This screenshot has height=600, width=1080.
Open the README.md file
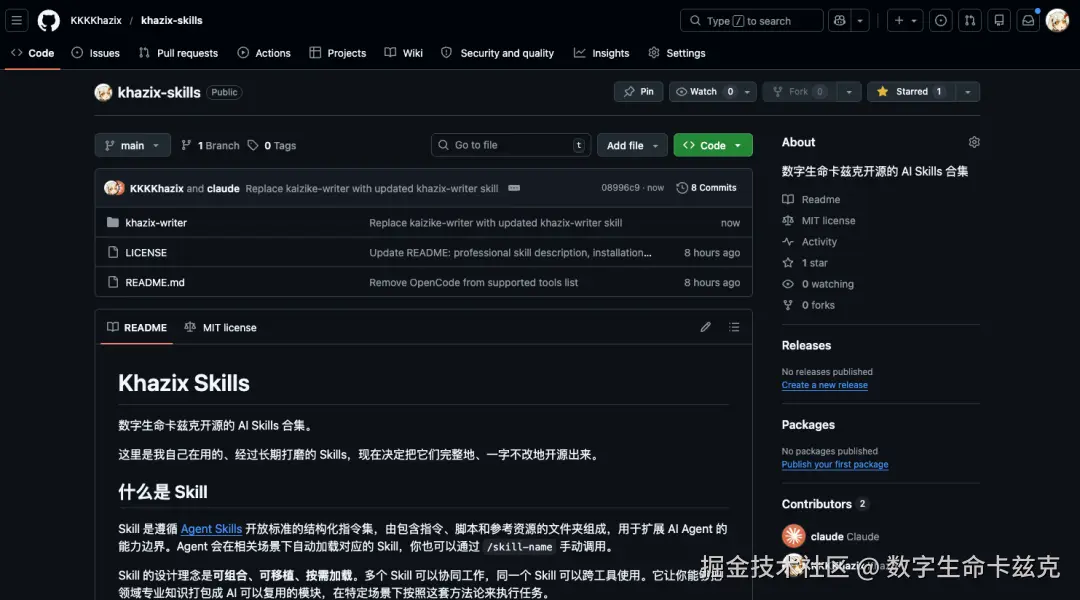point(155,282)
